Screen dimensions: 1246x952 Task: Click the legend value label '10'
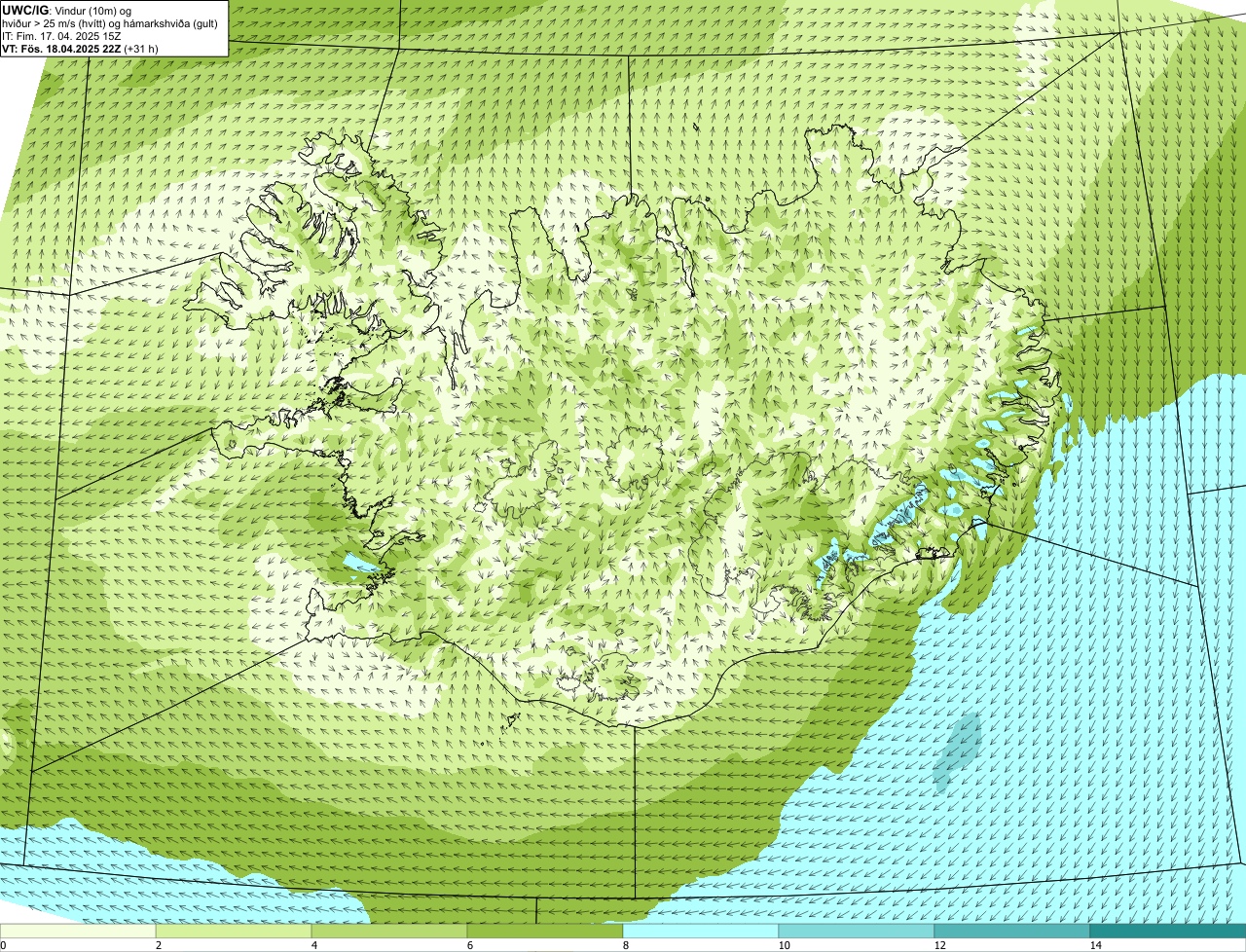coord(784,945)
